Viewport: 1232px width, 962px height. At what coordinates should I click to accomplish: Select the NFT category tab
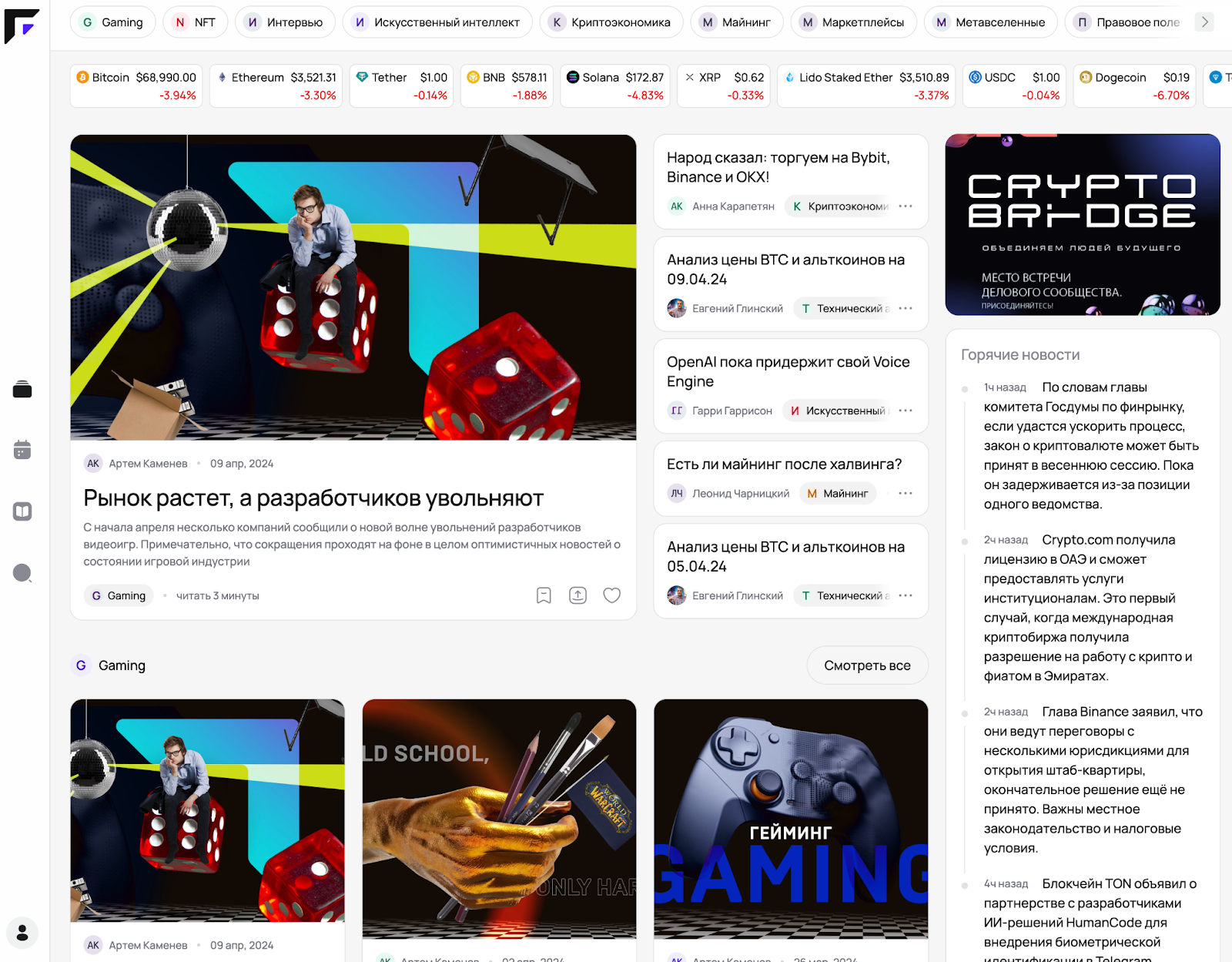(x=195, y=22)
